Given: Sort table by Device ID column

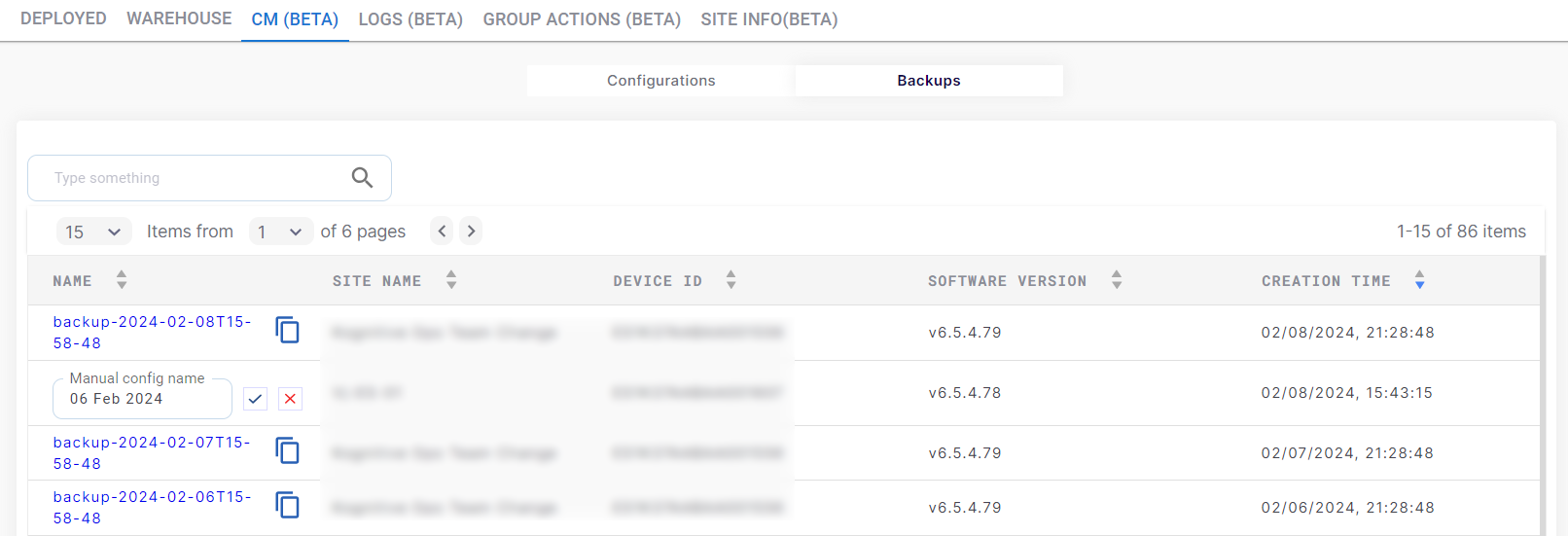Looking at the screenshot, I should 731,280.
